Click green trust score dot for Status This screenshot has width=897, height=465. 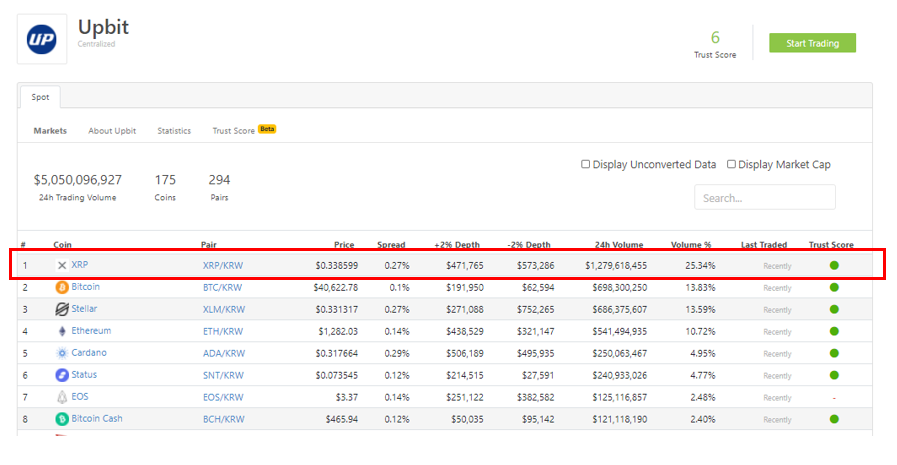(x=834, y=375)
